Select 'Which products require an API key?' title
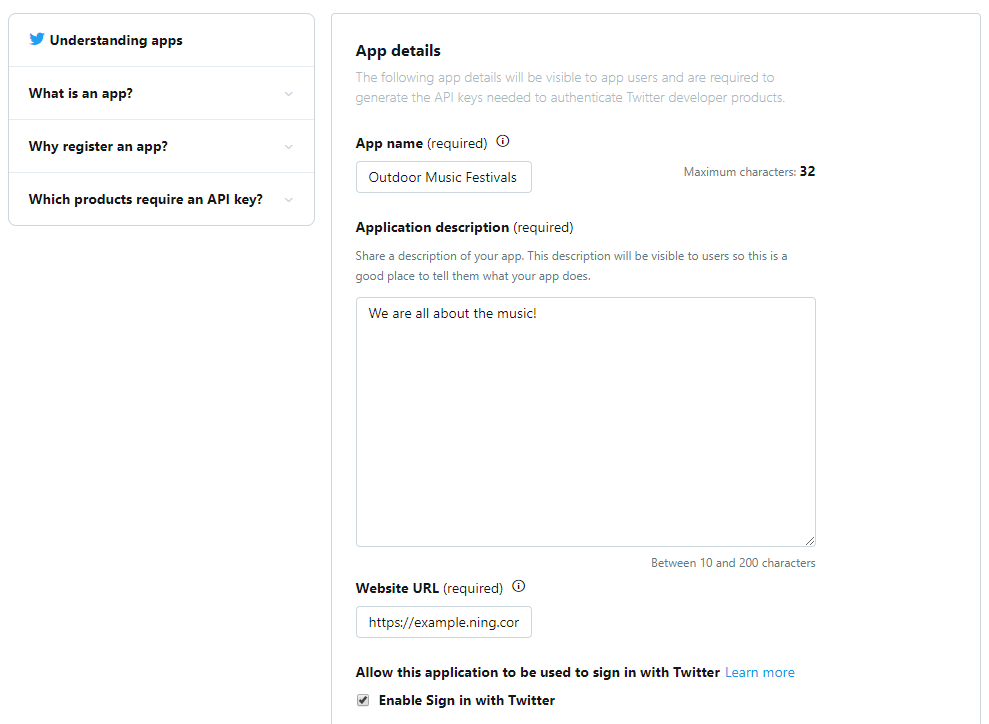 [146, 199]
